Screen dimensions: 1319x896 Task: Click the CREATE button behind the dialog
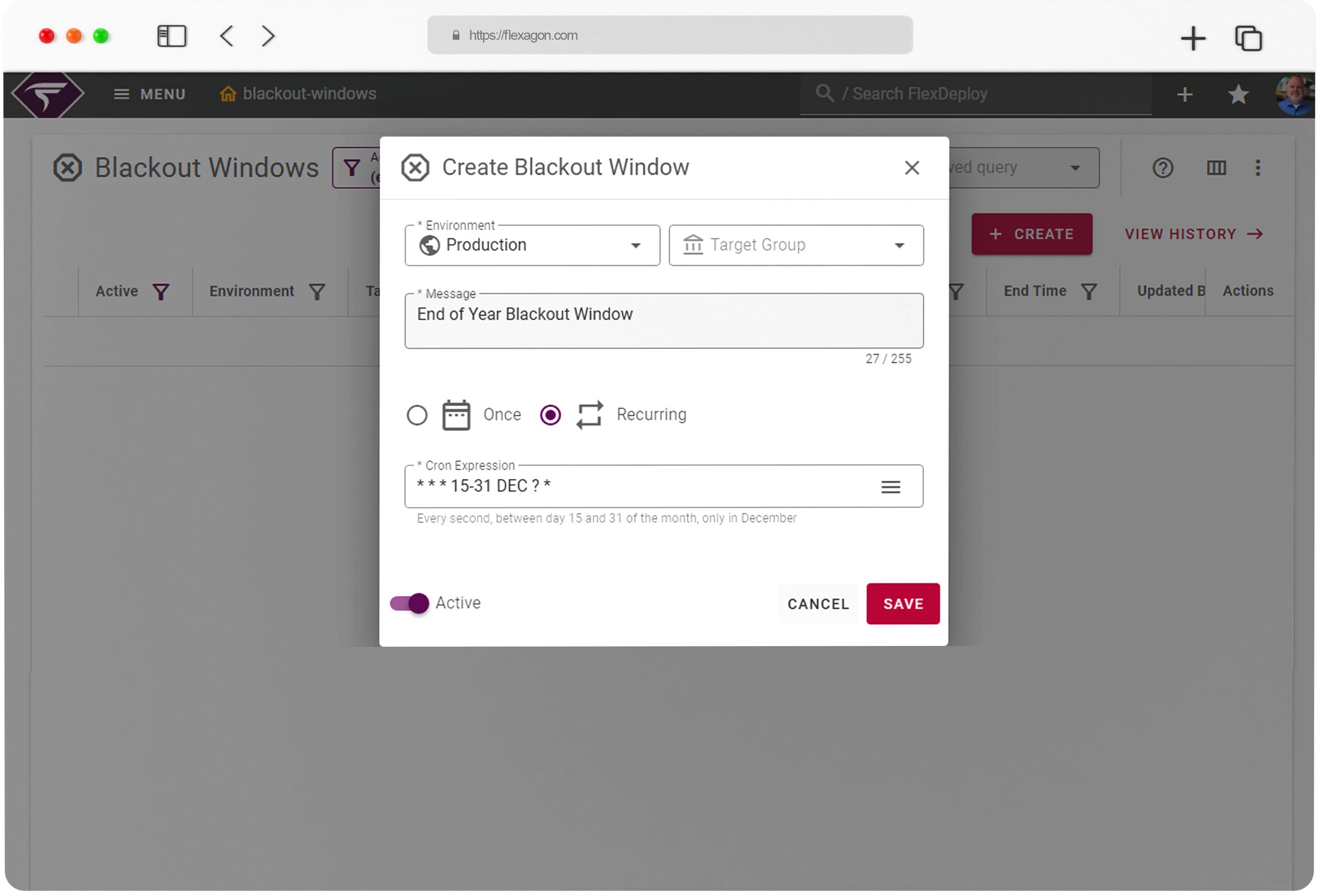pos(1032,235)
